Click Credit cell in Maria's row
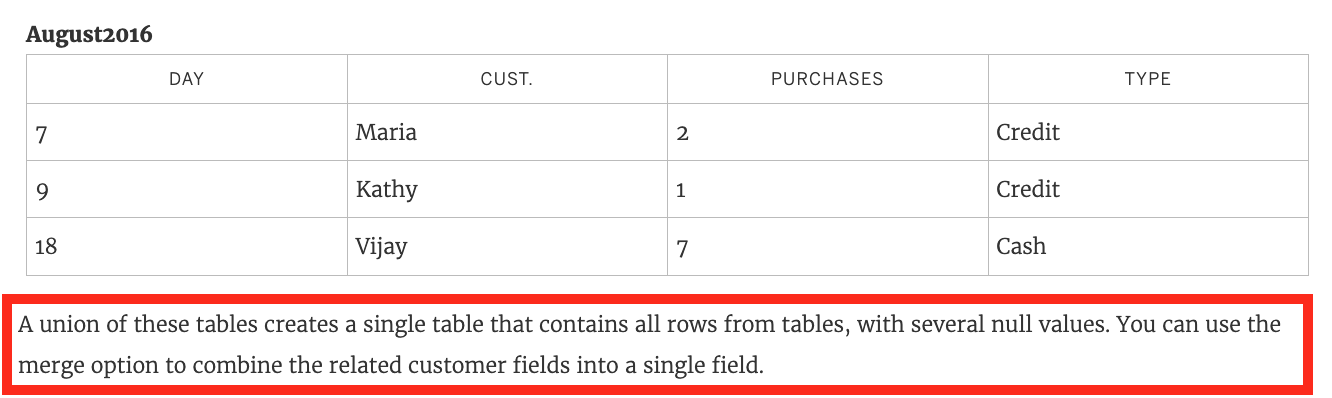The image size is (1332, 398). tap(1148, 132)
